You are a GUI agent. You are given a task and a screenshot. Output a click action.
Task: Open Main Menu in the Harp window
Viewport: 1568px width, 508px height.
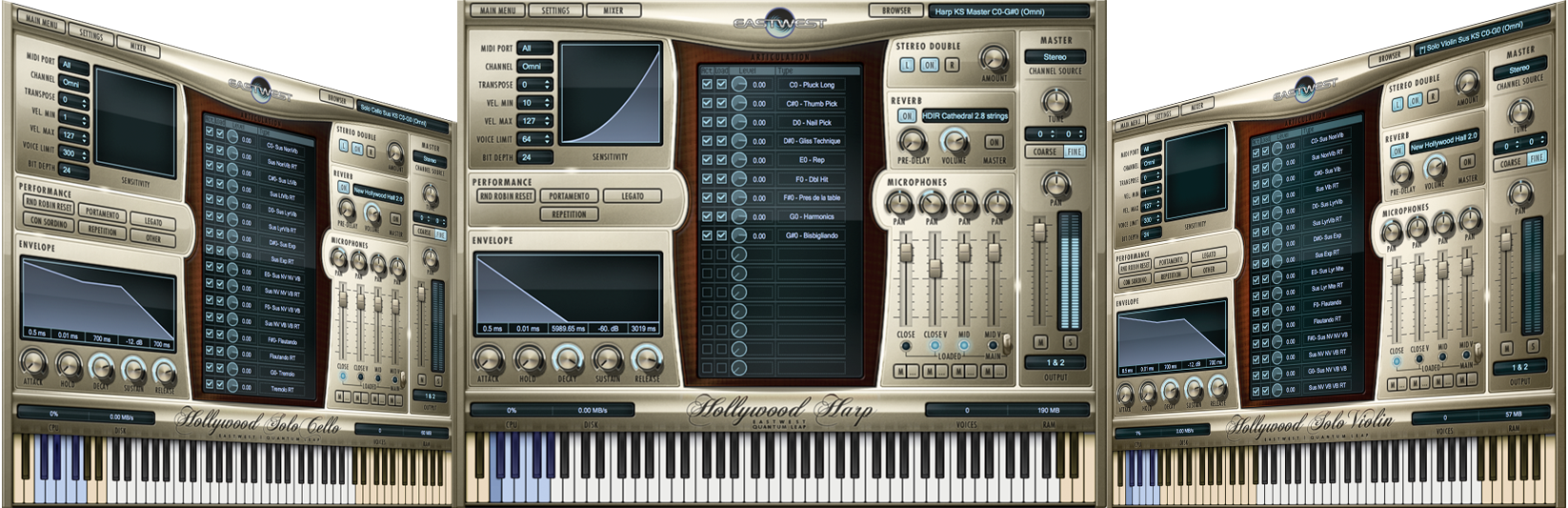pos(497,10)
